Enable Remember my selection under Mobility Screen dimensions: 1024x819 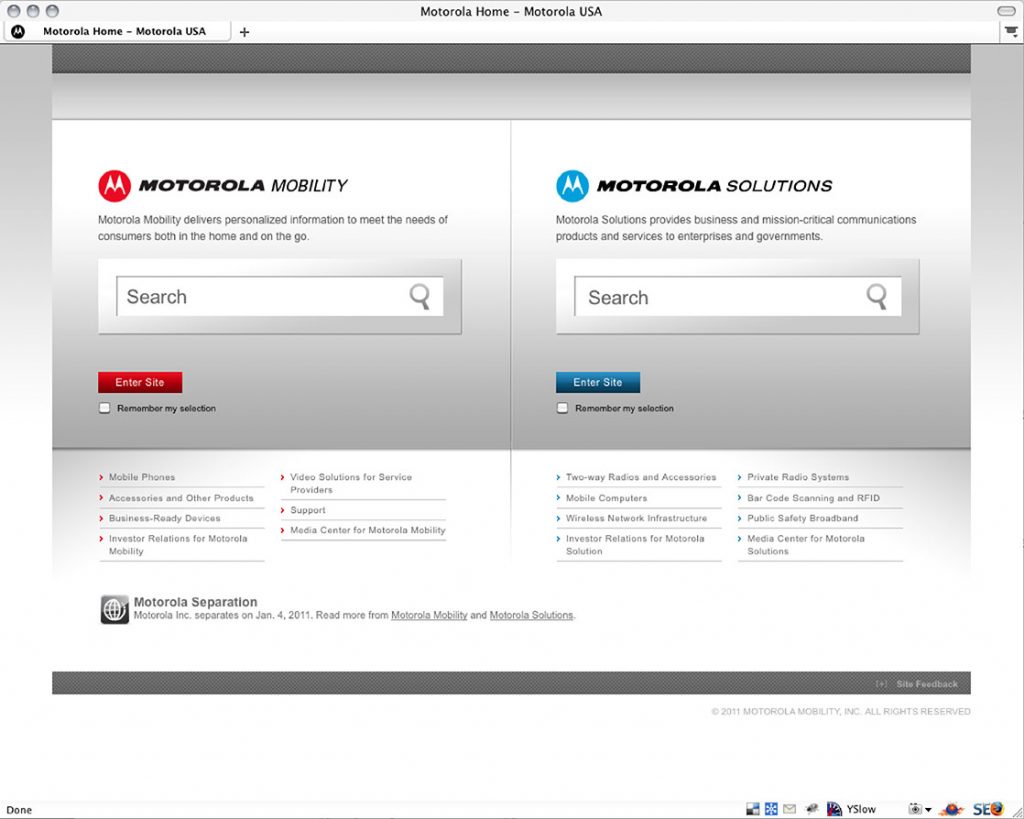105,408
